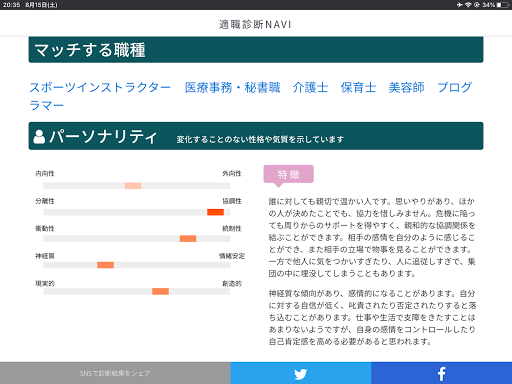Click the 情緒安定 label

[232, 256]
